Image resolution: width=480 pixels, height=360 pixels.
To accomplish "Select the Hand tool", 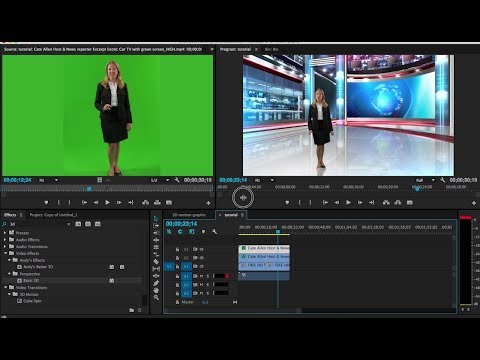I will [x=156, y=290].
